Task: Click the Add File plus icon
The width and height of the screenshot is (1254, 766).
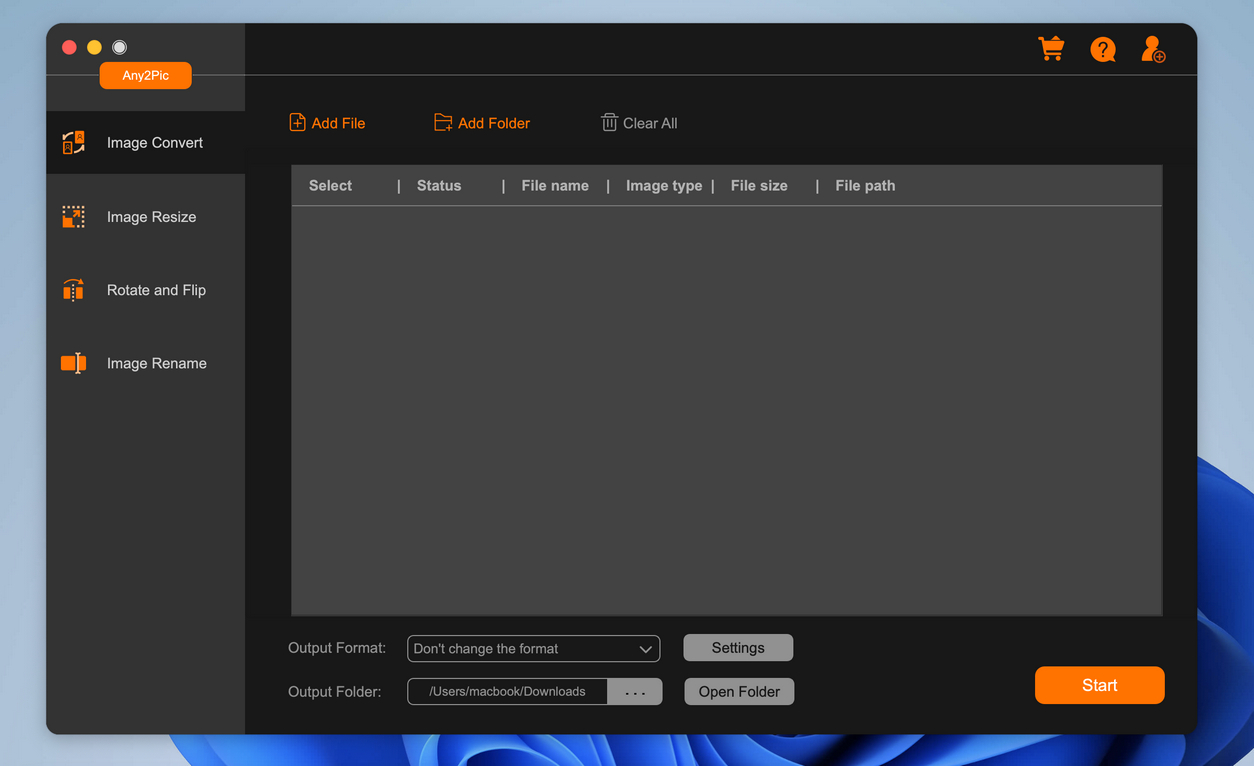Action: [x=296, y=121]
